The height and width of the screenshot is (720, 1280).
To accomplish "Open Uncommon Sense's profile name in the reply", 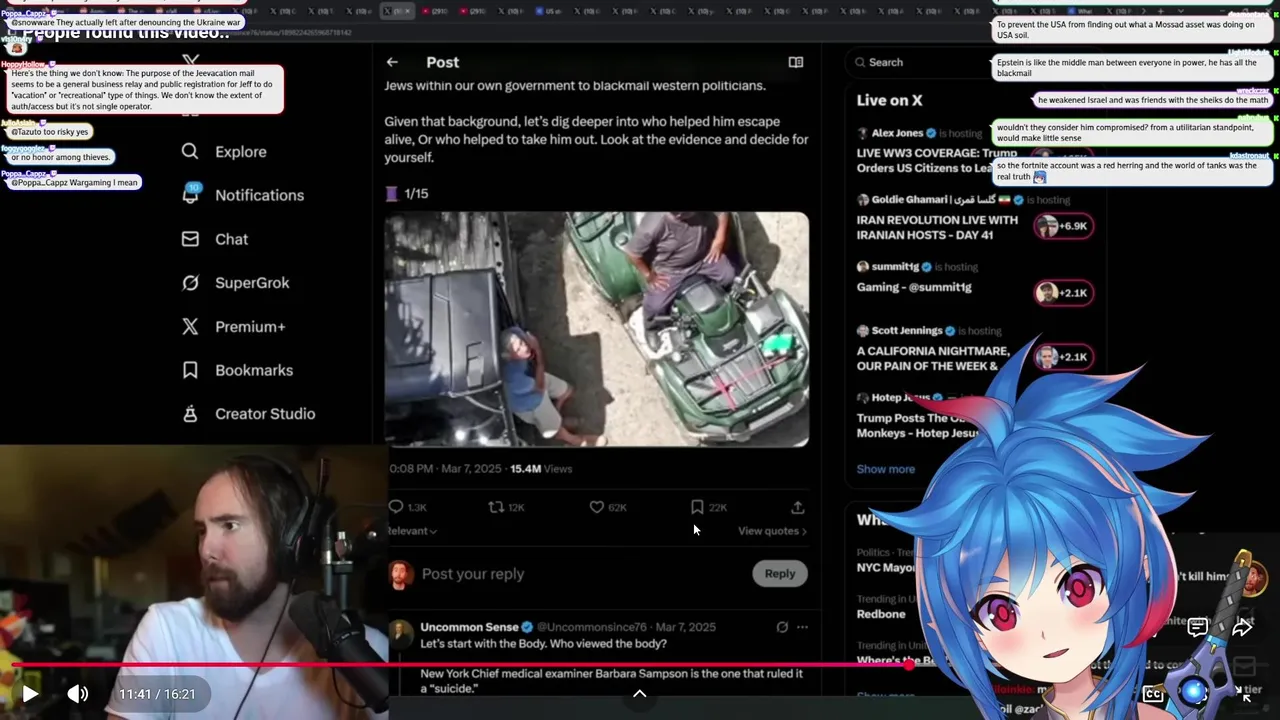I will [x=469, y=627].
